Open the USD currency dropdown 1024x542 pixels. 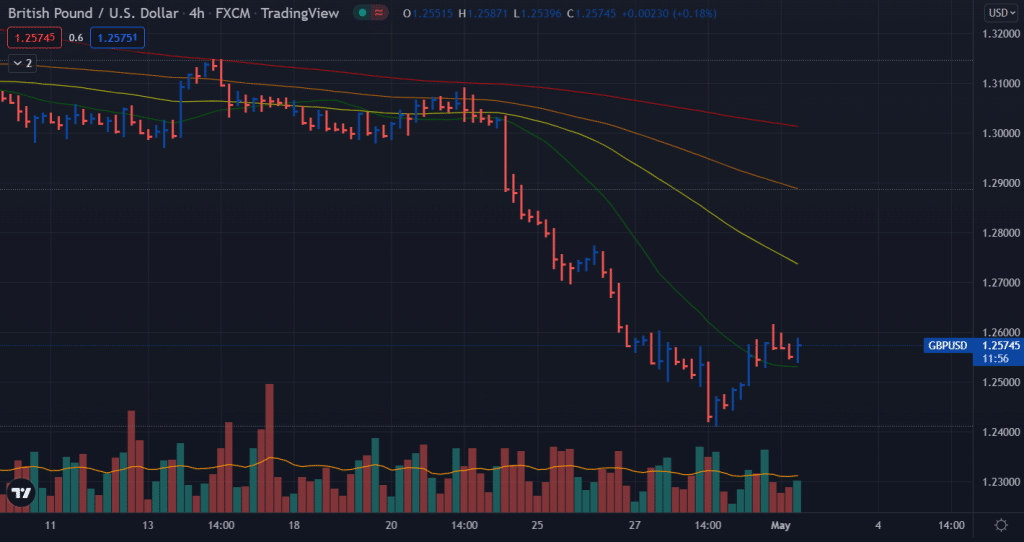point(1002,12)
